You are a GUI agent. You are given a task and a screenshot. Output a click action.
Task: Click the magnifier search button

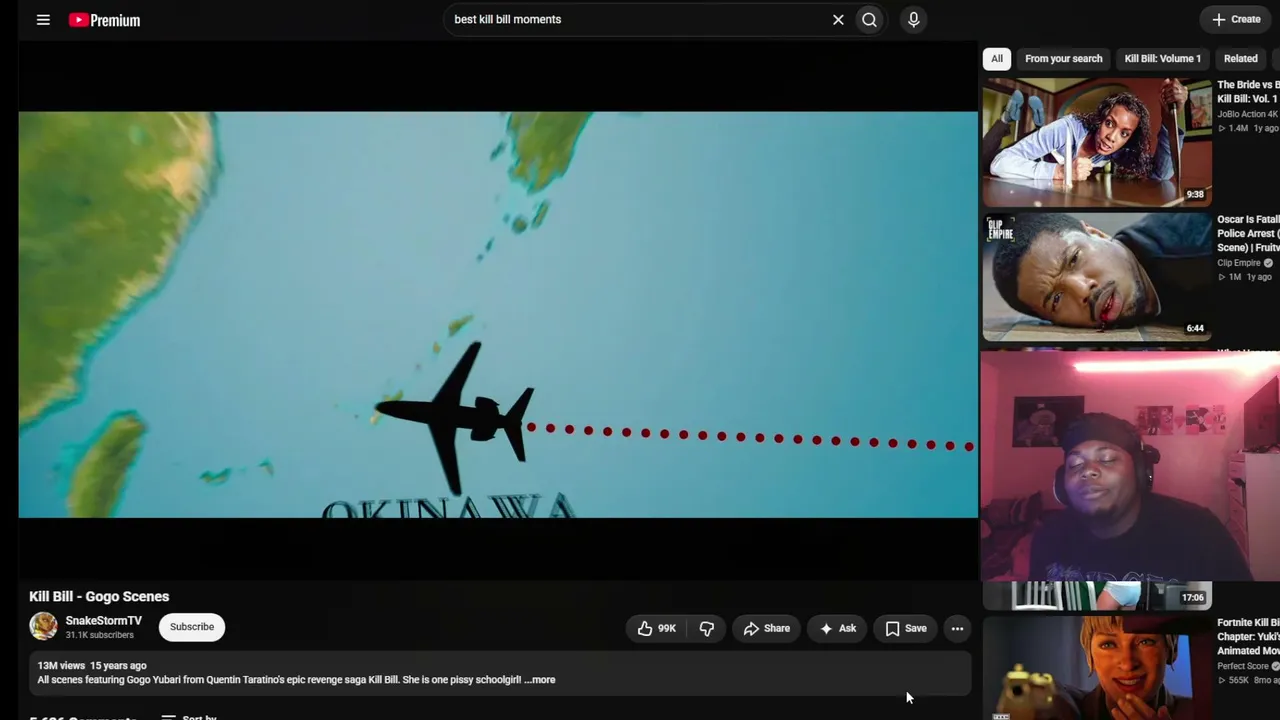tap(870, 20)
